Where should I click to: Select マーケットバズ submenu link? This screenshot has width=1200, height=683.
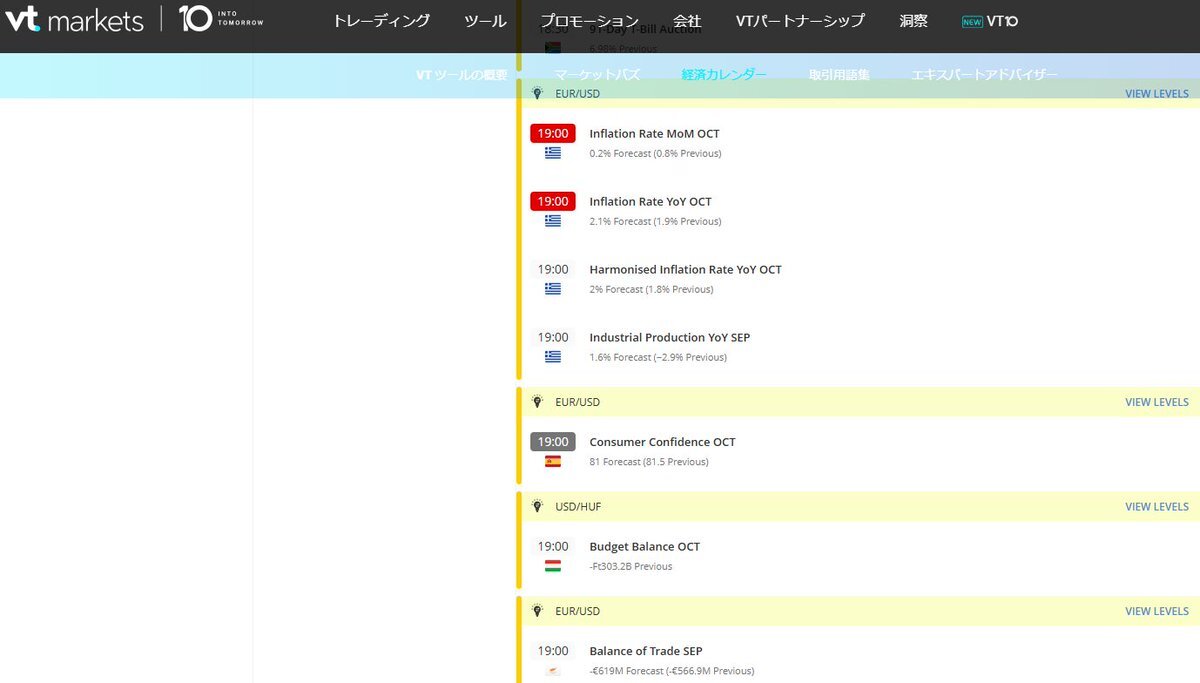tap(598, 75)
